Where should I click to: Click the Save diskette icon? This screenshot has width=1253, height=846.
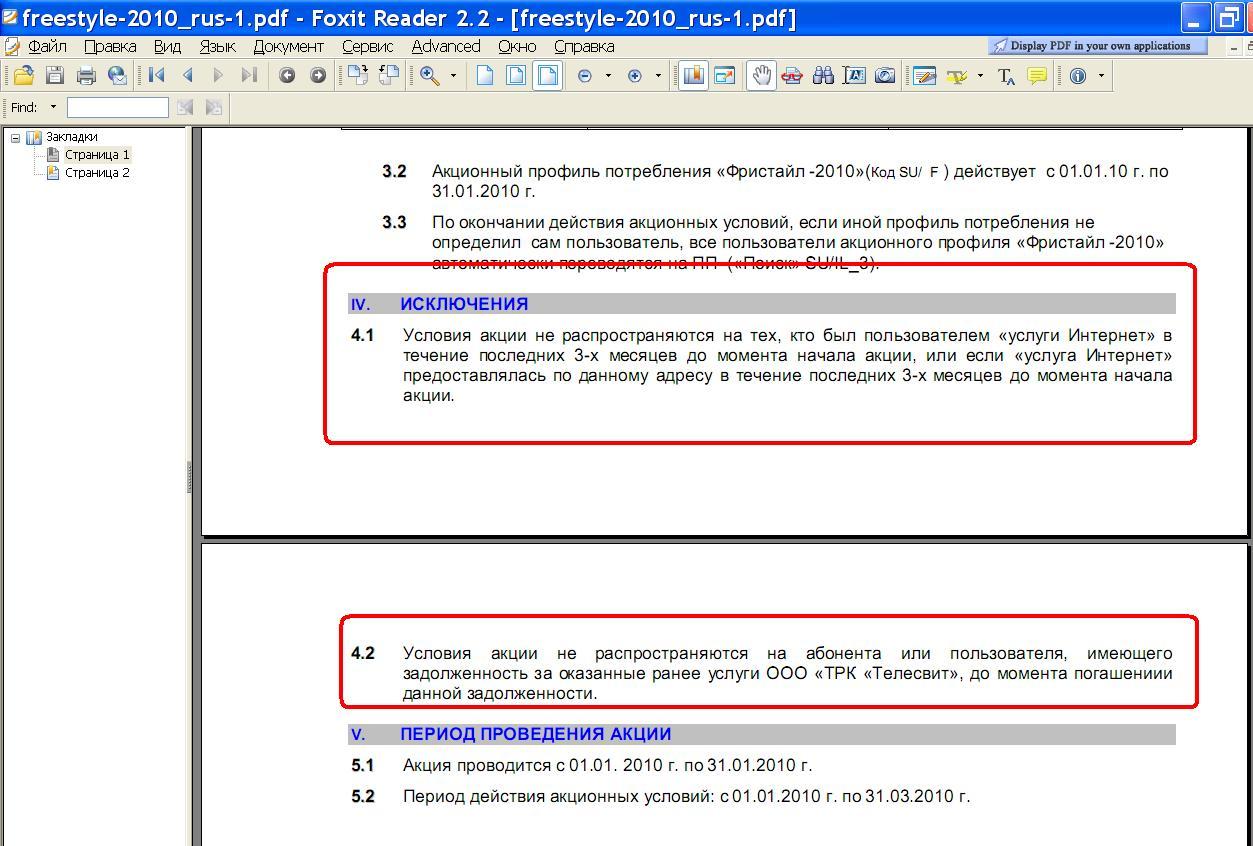click(x=55, y=75)
